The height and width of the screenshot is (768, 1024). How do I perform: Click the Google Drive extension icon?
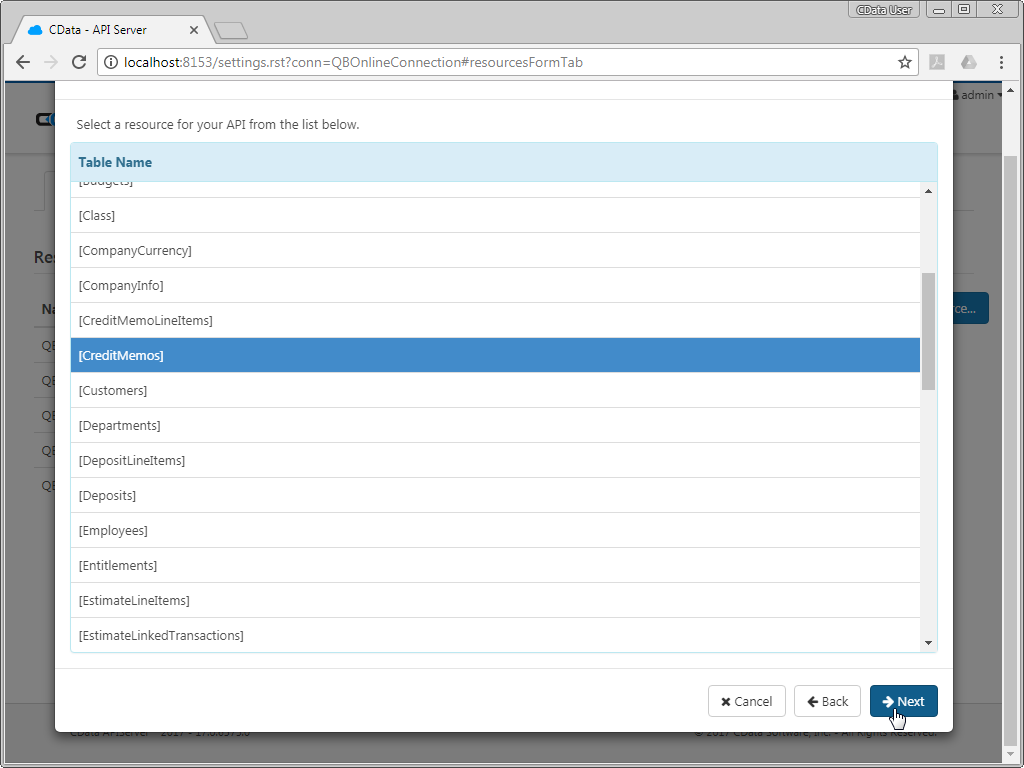point(968,62)
